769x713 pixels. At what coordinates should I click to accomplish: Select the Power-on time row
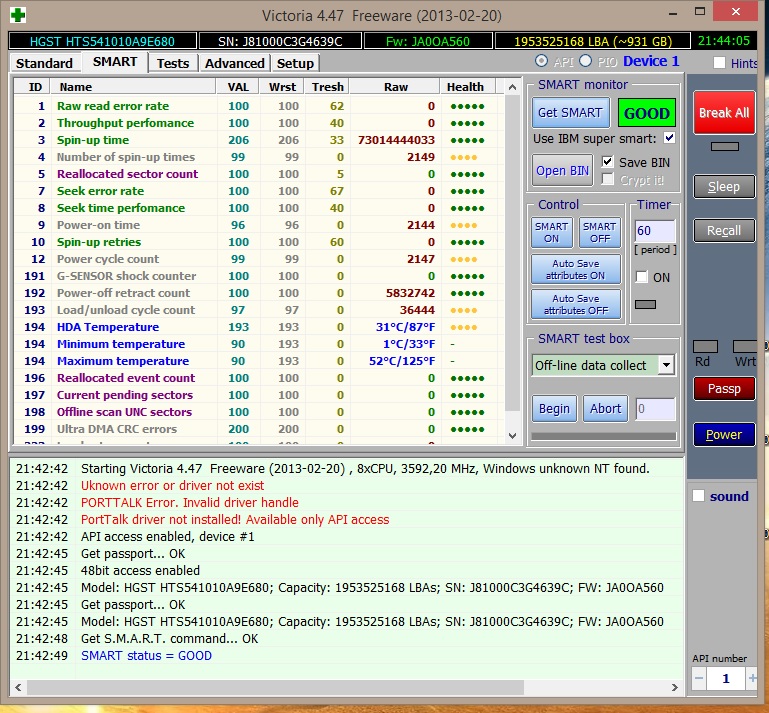click(x=259, y=225)
